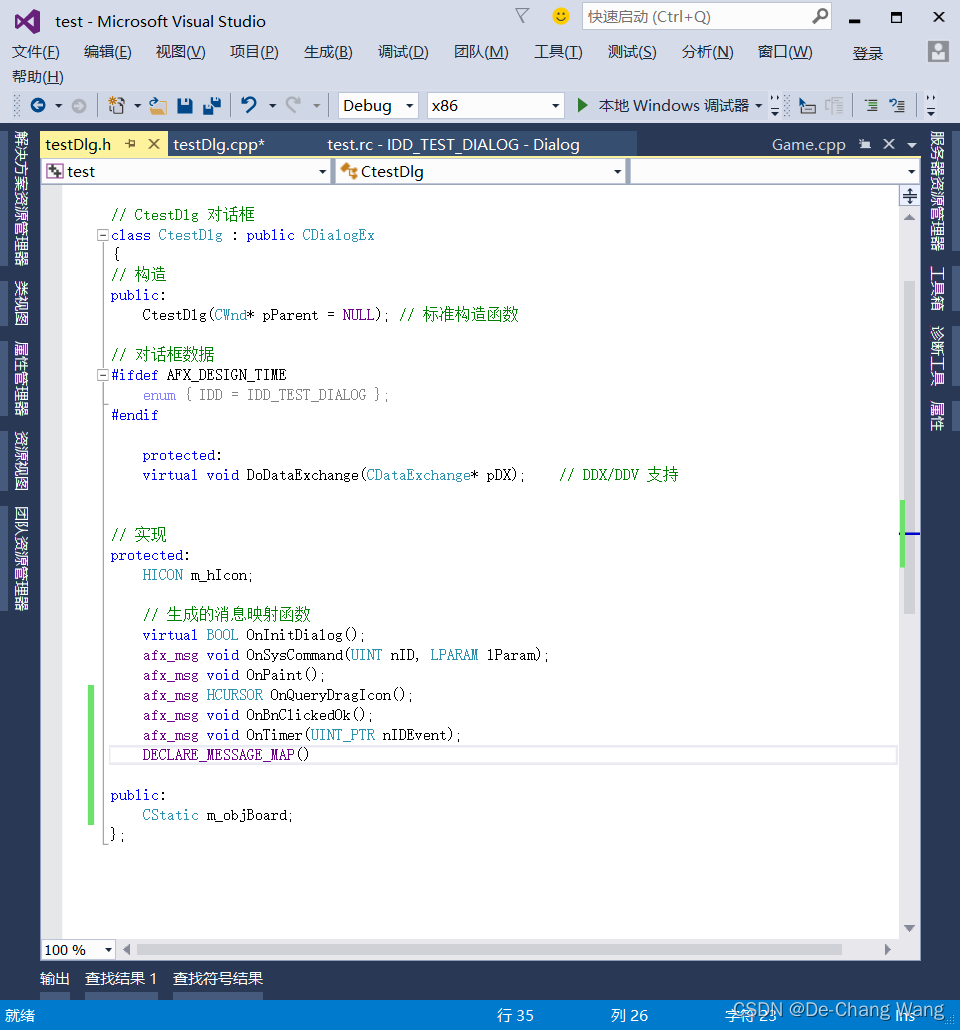Screen dimensions: 960x1030
Task: Start debugging with green play icon
Action: coord(582,105)
